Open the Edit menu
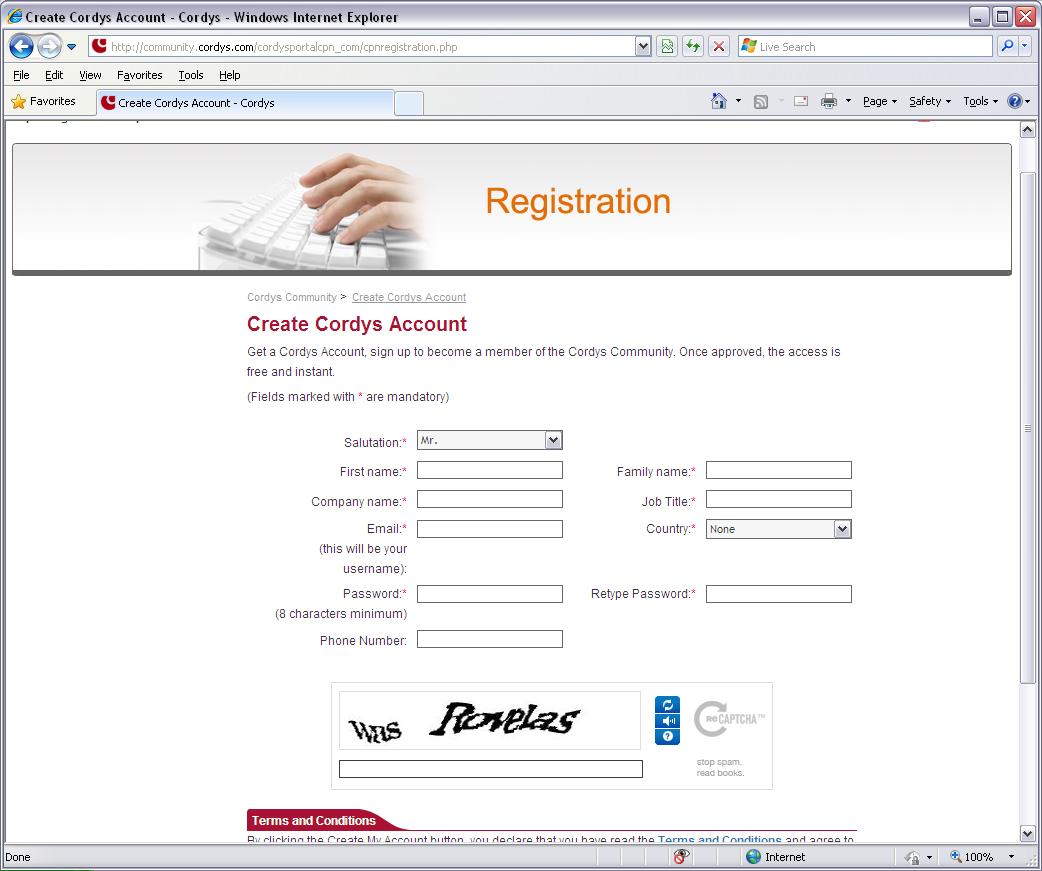Screen dimensions: 1042x871 [54, 75]
